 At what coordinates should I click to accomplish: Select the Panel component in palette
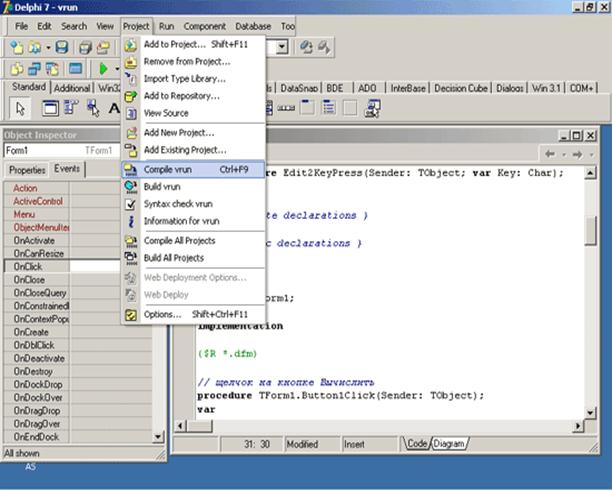point(350,108)
